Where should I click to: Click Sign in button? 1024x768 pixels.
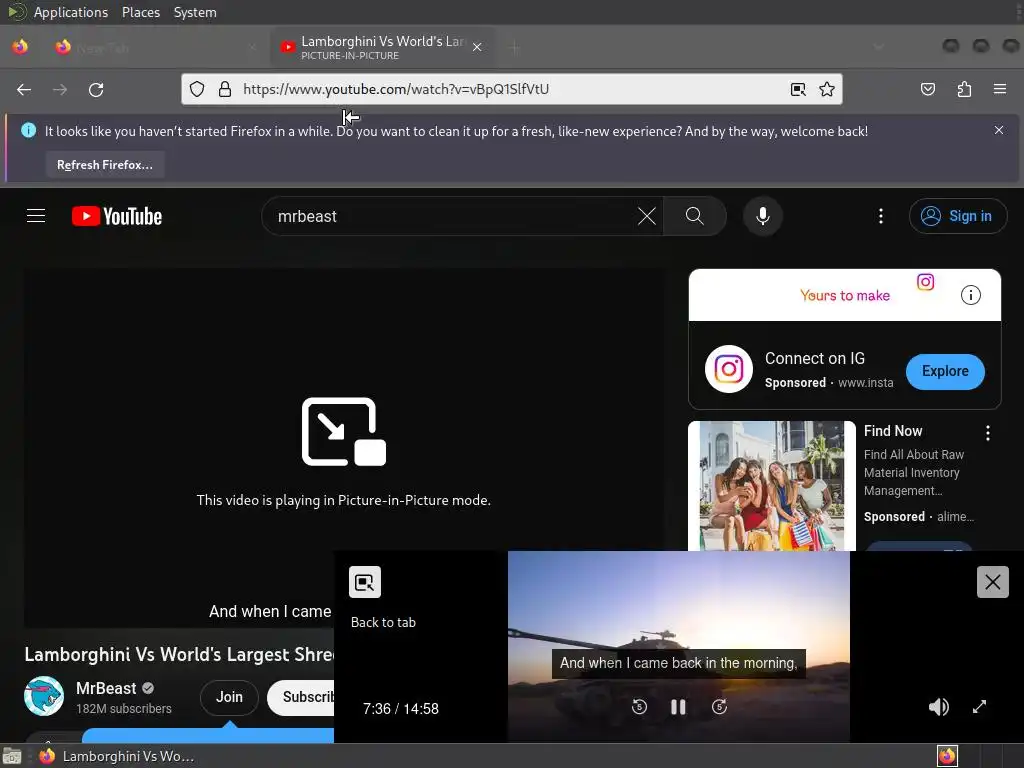(x=958, y=216)
